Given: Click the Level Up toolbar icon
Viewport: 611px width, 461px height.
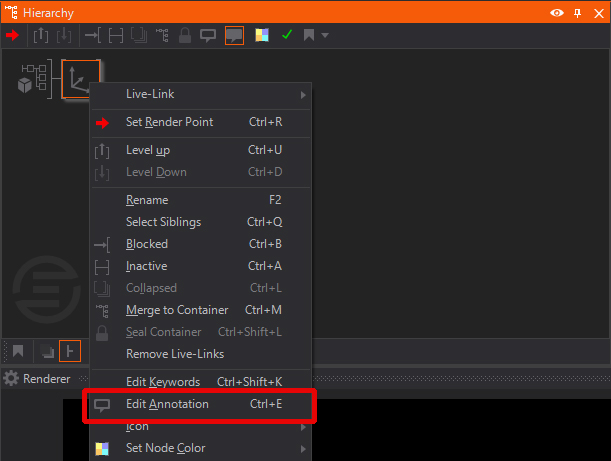Looking at the screenshot, I should click(x=41, y=35).
